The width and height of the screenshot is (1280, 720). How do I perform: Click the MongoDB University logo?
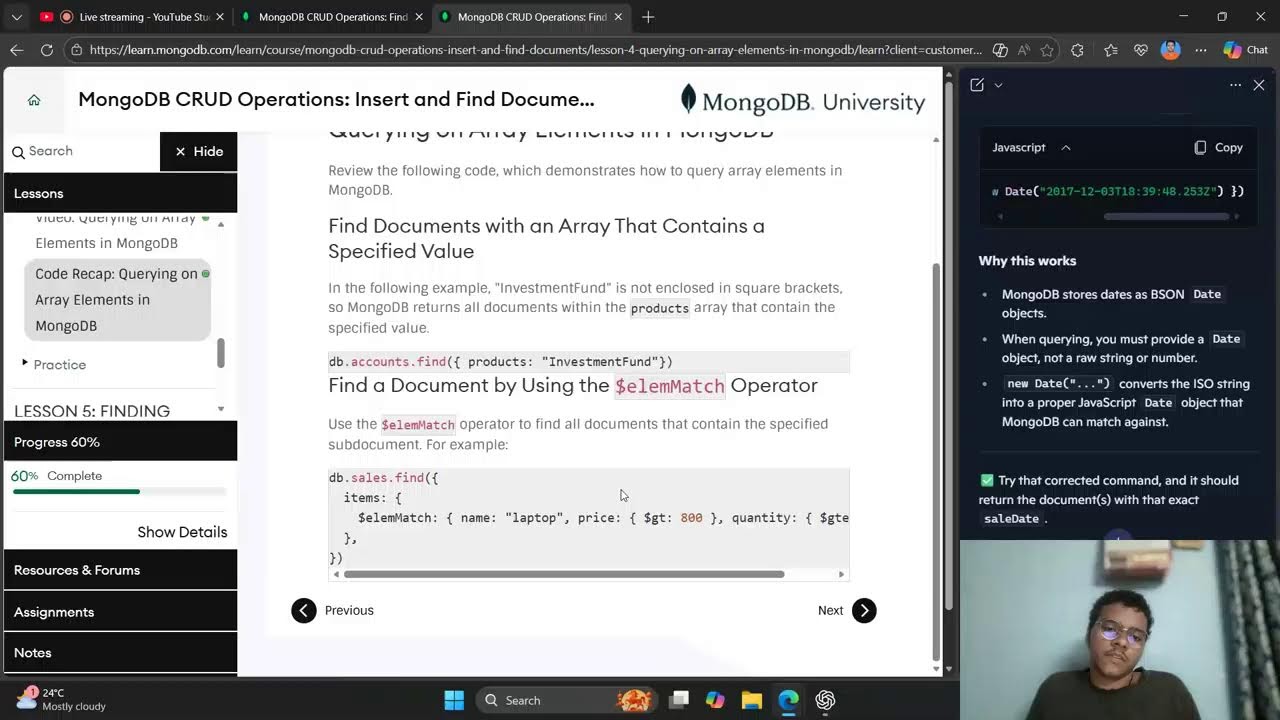tap(803, 101)
